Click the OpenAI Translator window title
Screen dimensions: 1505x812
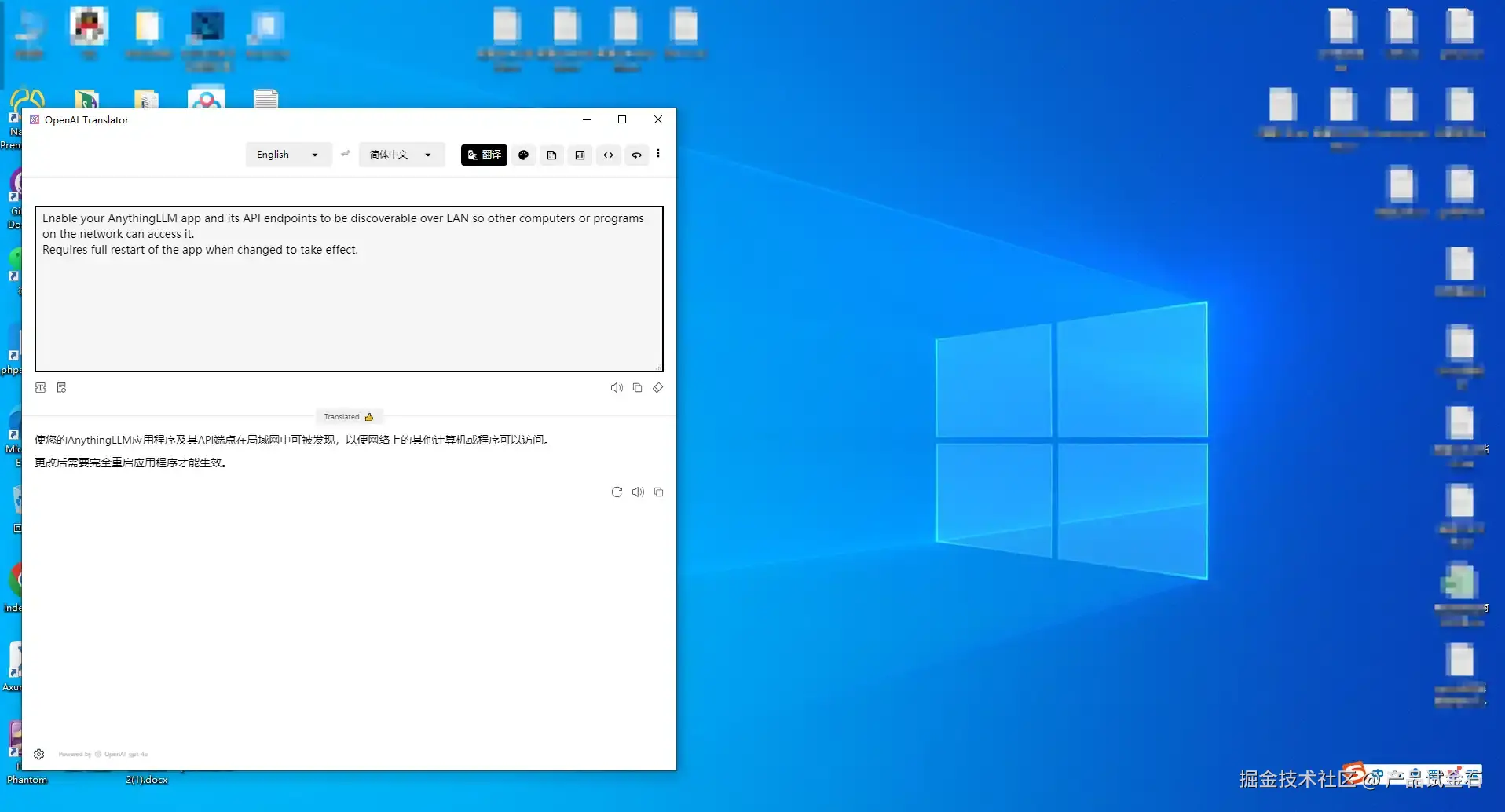(86, 120)
